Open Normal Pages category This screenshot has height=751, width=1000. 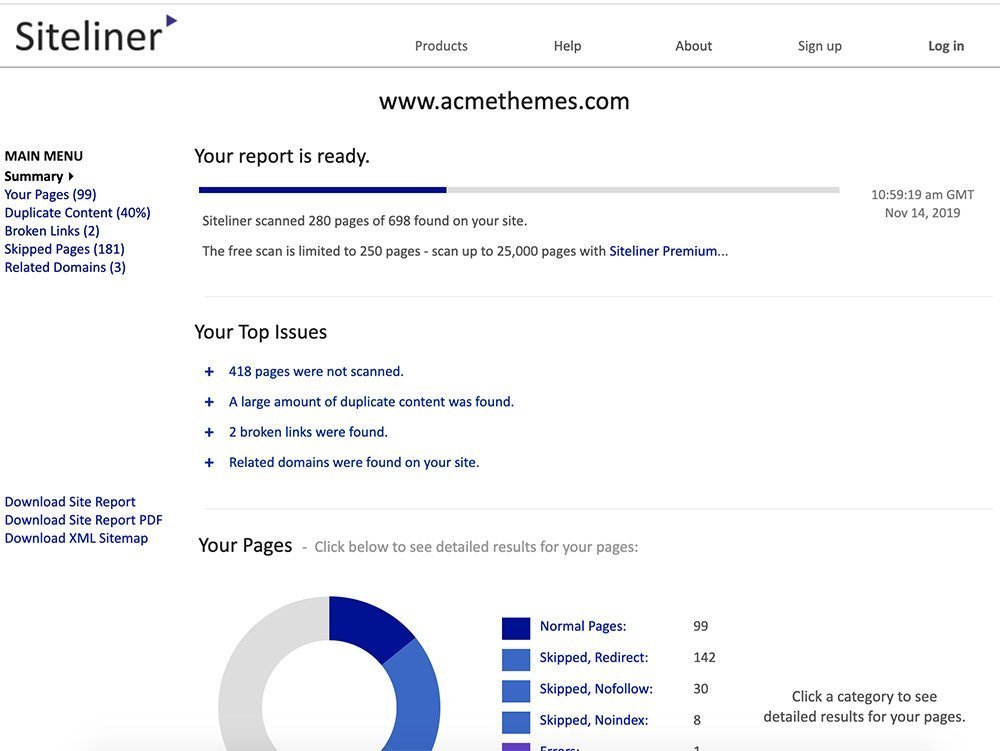click(x=583, y=626)
